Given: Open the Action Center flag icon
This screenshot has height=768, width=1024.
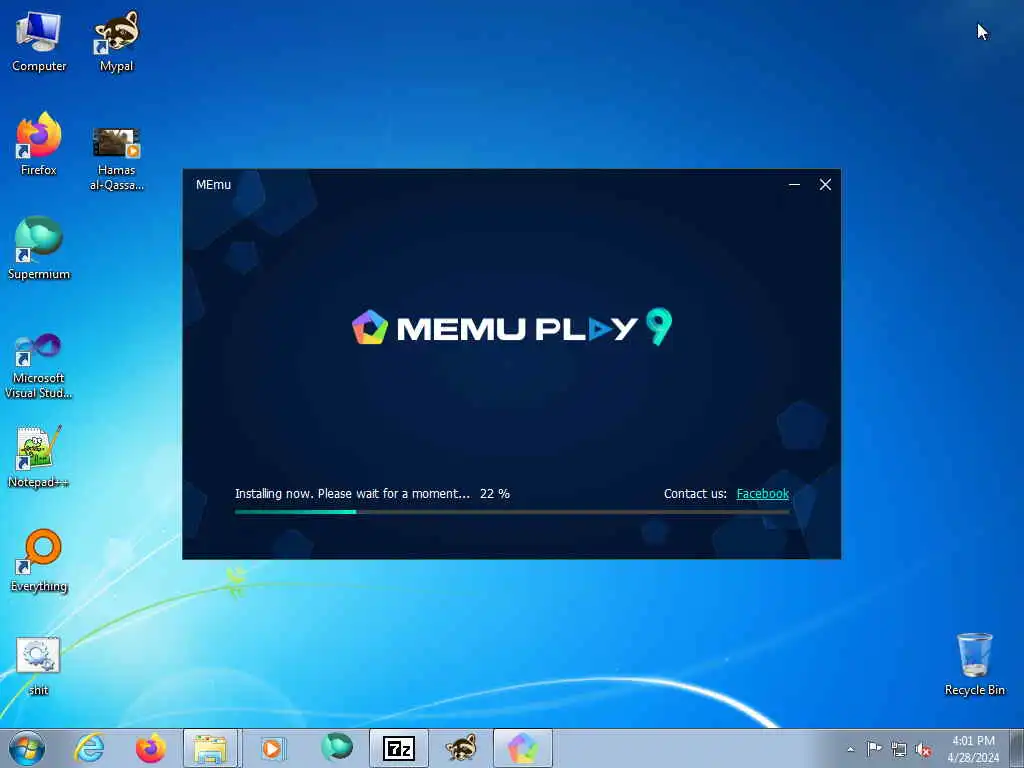Looking at the screenshot, I should coord(874,749).
